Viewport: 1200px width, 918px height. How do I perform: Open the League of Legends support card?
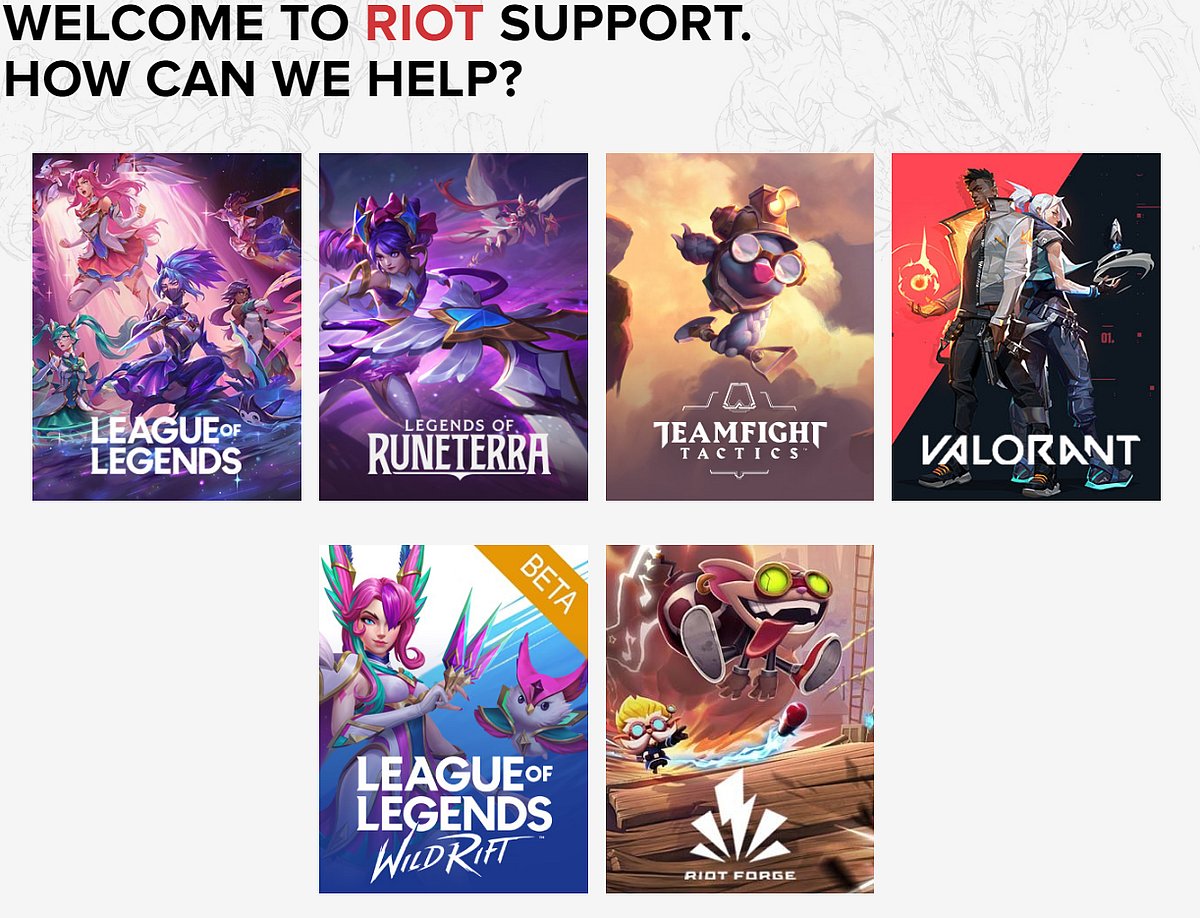pos(167,327)
